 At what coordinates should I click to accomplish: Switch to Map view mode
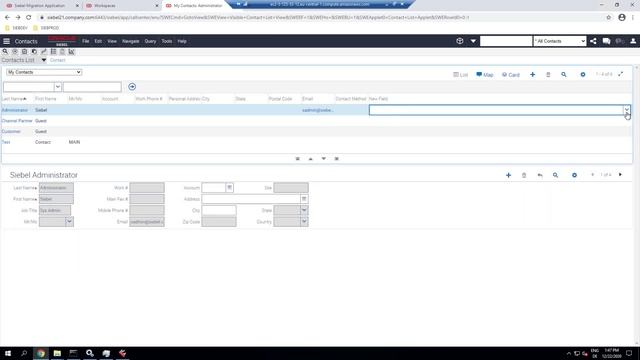pos(484,75)
